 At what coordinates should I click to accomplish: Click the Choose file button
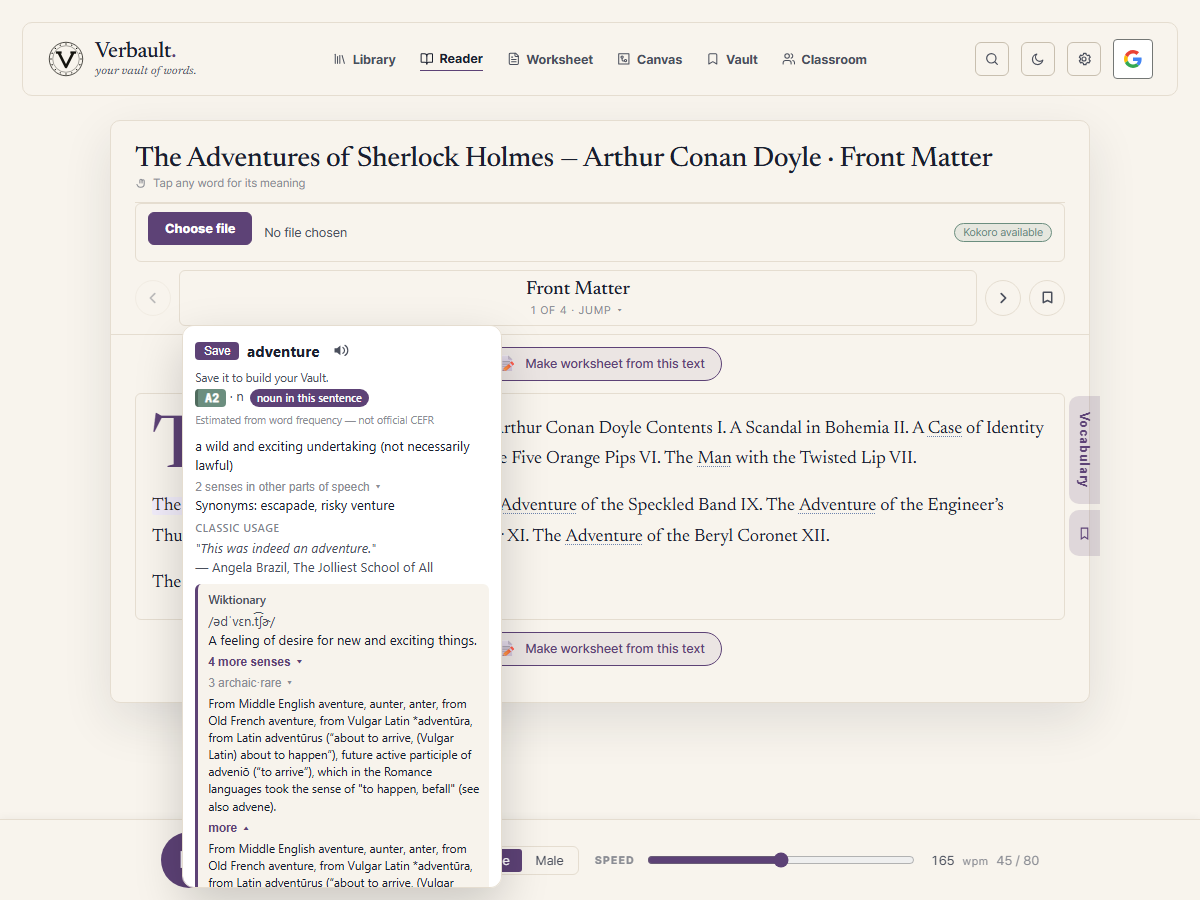click(200, 228)
